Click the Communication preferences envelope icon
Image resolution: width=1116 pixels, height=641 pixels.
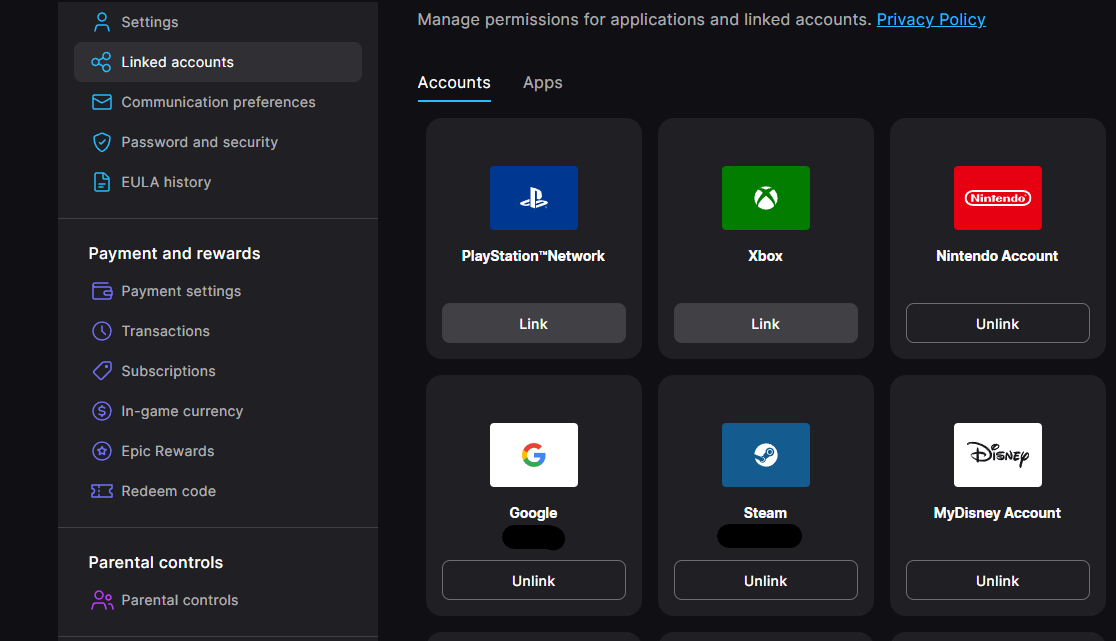(x=102, y=102)
